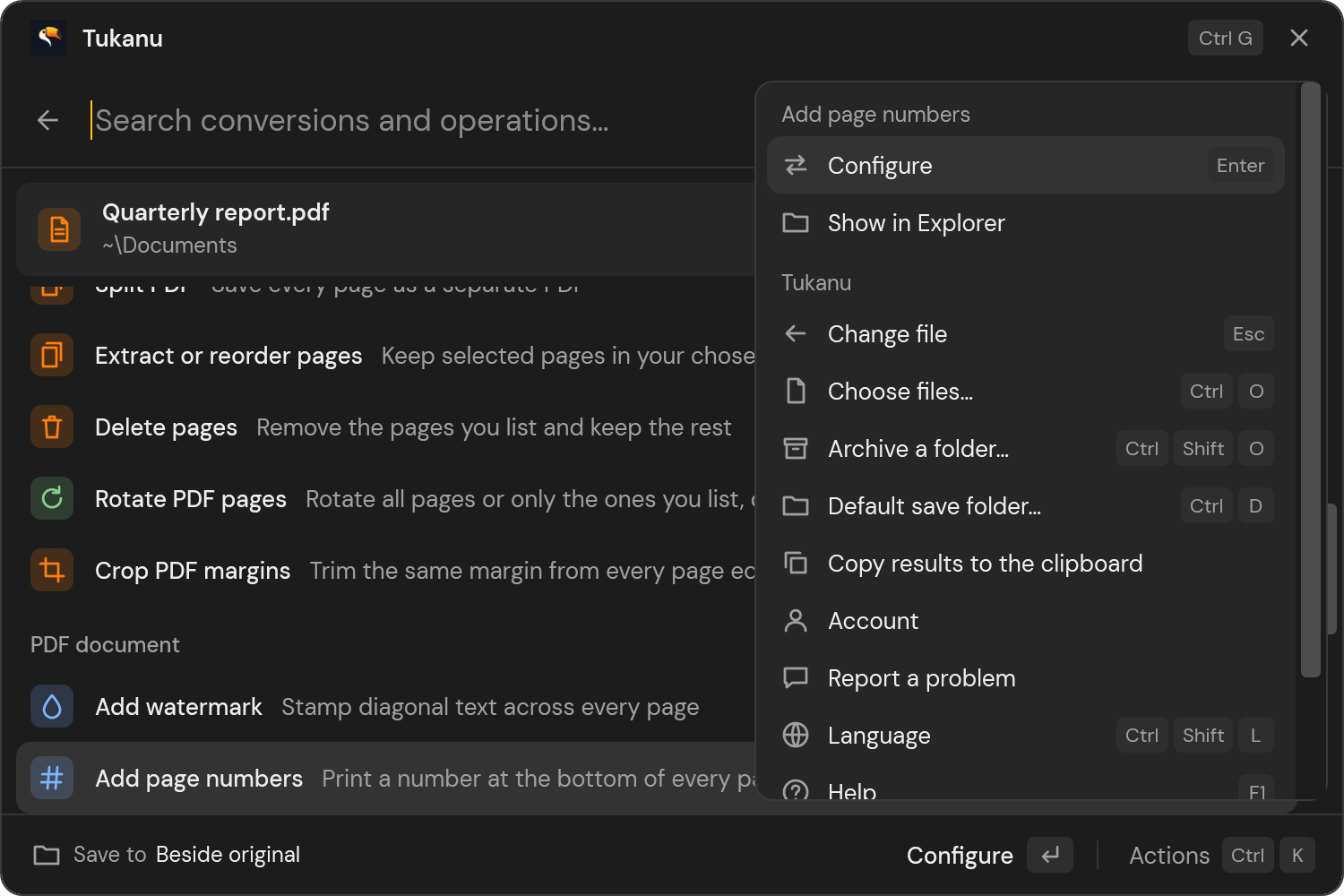Open Account from the actions menu

click(x=1026, y=620)
